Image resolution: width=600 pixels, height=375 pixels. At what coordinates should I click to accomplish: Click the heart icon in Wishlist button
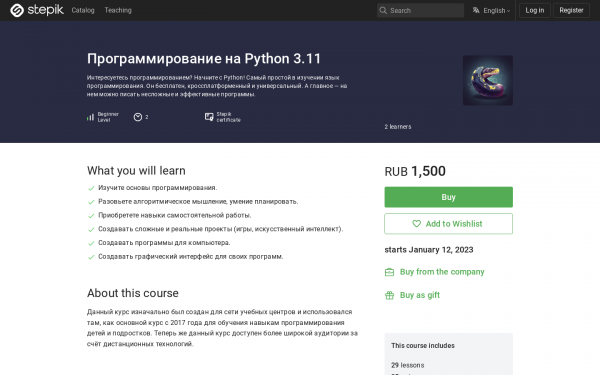coord(416,223)
